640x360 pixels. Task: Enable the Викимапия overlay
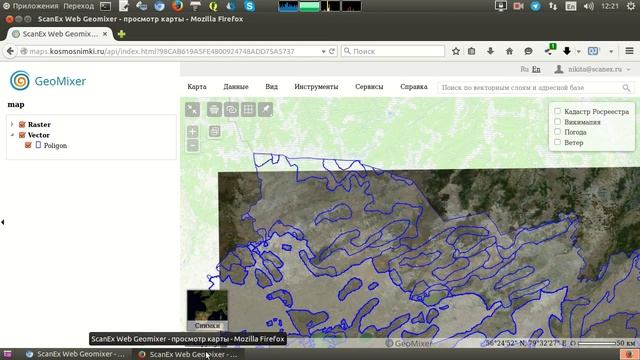click(558, 121)
